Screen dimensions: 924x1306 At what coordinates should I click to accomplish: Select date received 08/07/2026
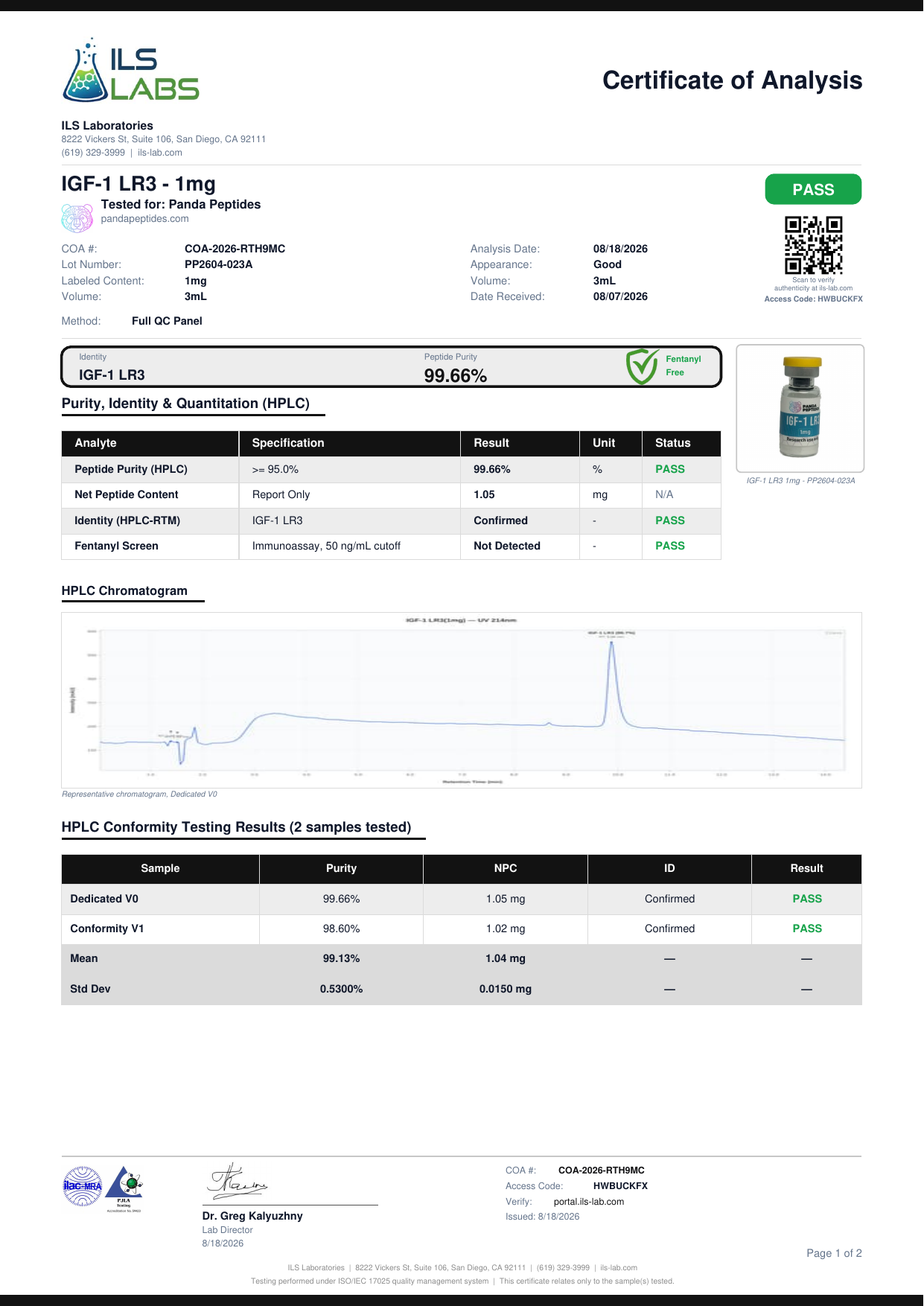point(620,296)
